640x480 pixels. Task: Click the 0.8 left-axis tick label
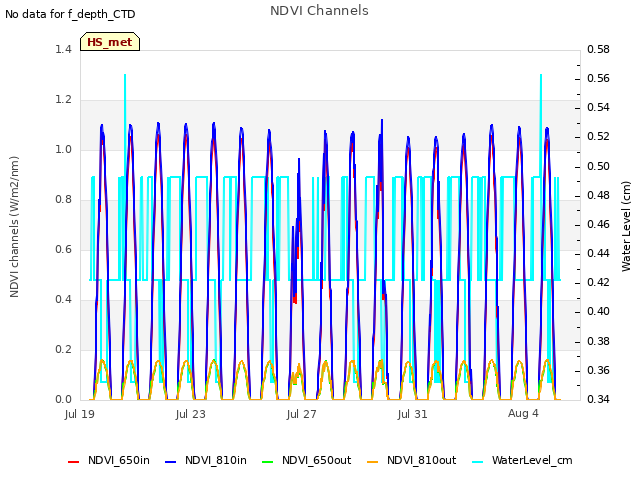[63, 199]
